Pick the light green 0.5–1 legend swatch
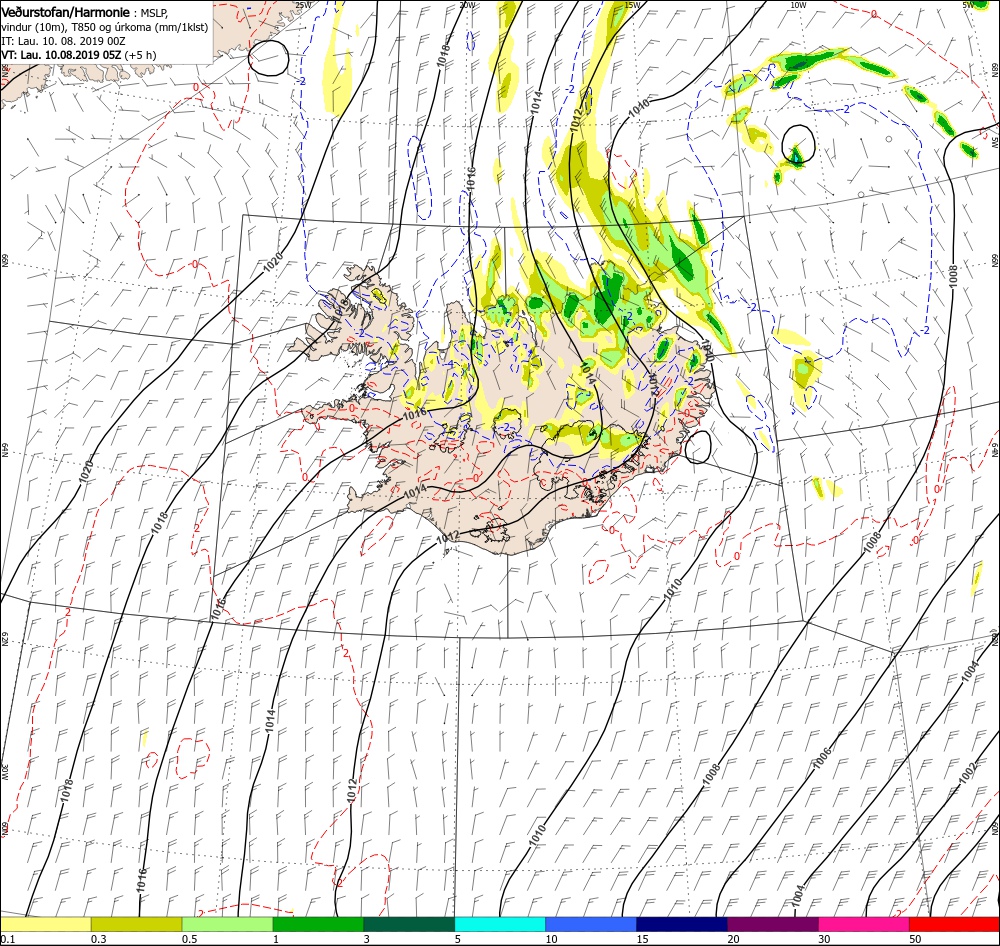The width and height of the screenshot is (1000, 946). click(x=227, y=924)
